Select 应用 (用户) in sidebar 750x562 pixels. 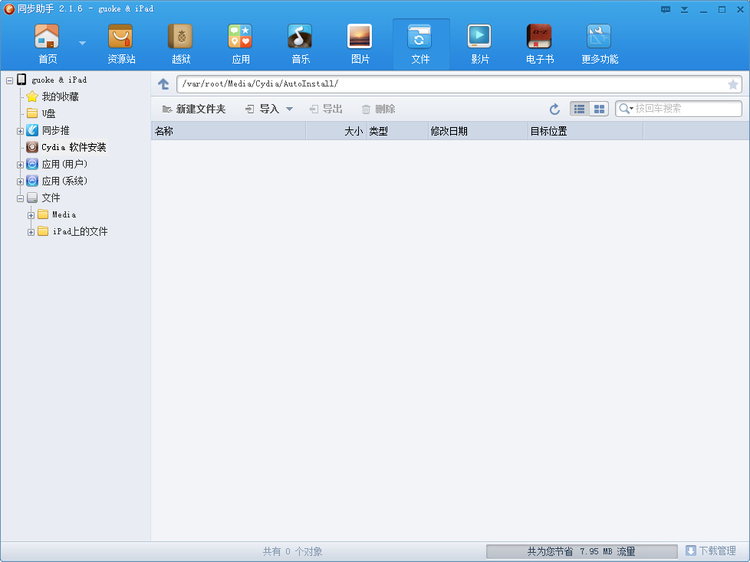click(64, 164)
